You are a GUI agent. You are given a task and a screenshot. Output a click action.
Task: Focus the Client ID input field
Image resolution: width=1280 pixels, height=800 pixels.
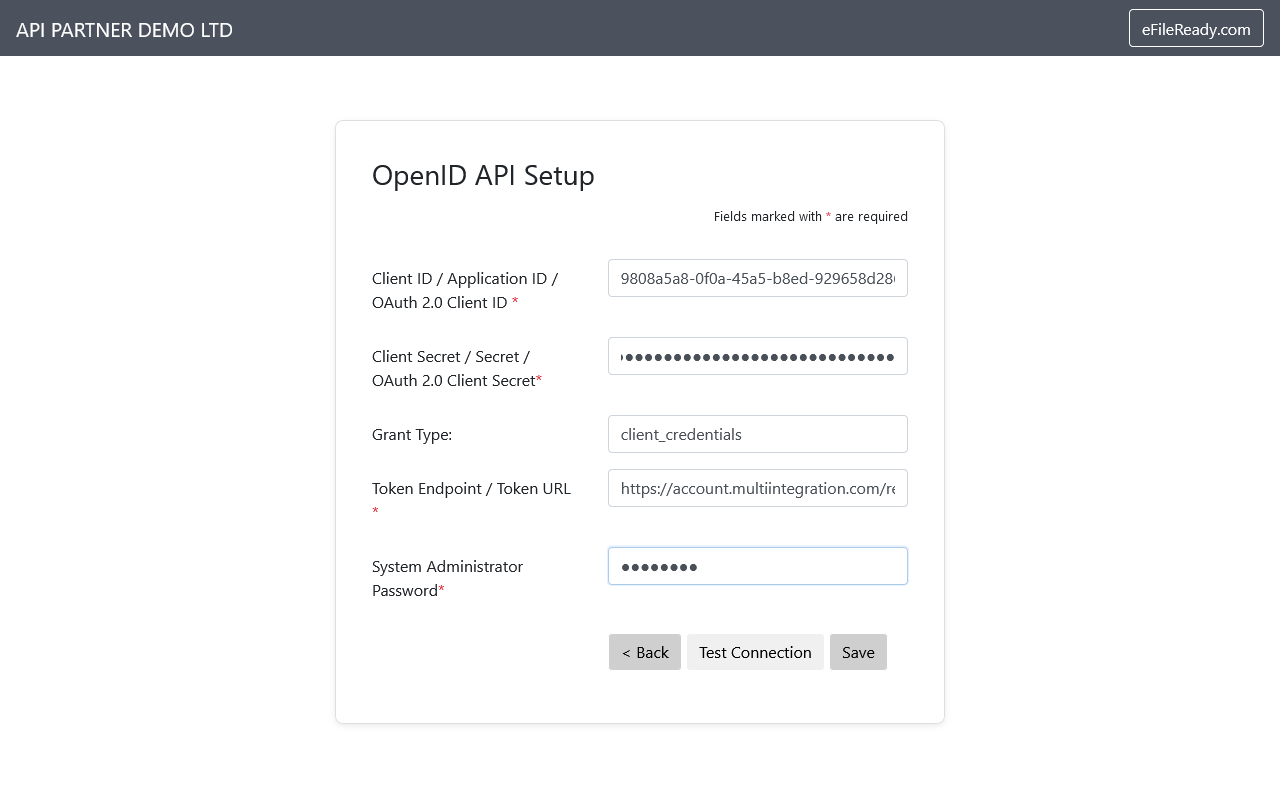tap(757, 278)
